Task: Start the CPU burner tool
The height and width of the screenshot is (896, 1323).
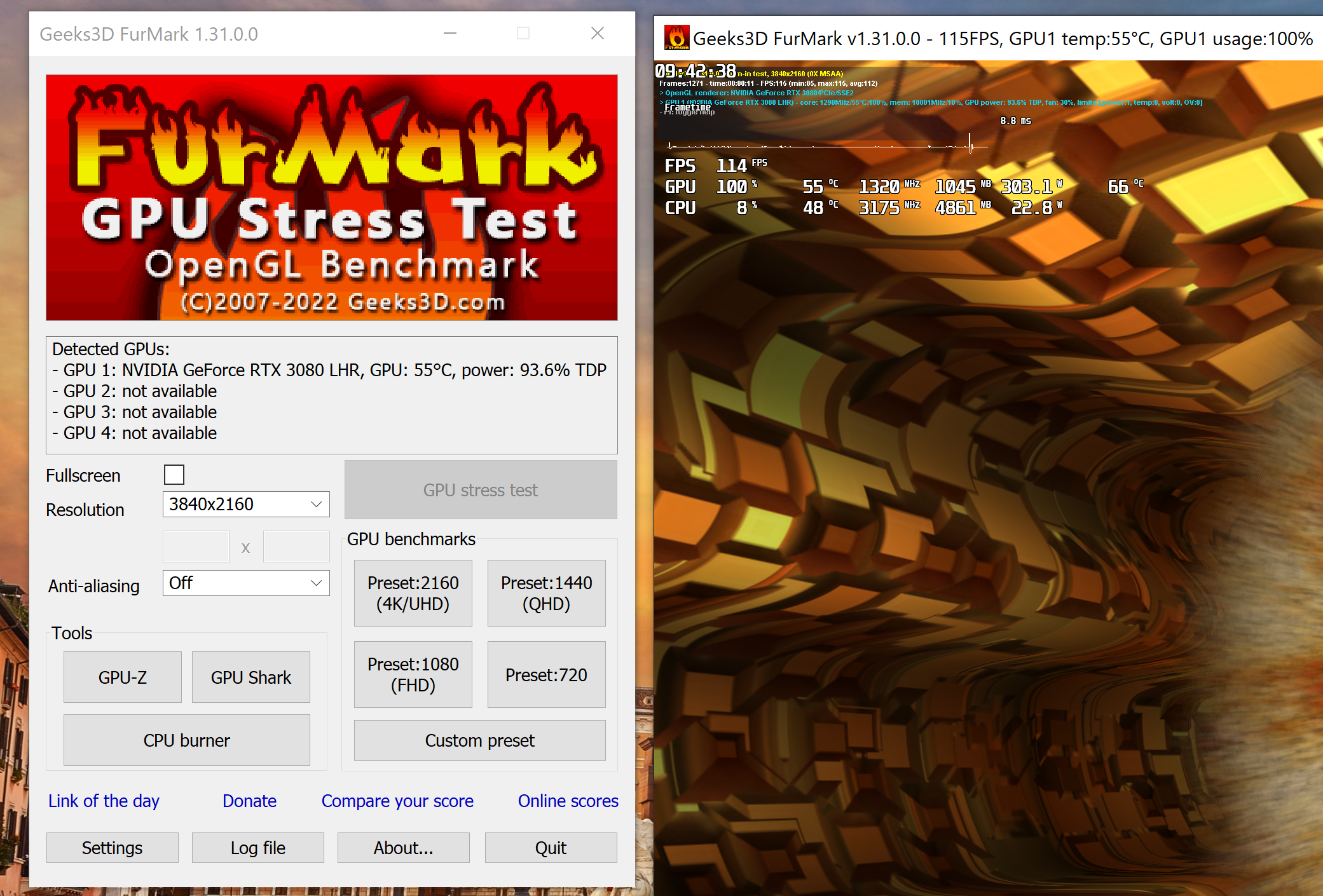Action: click(x=186, y=741)
